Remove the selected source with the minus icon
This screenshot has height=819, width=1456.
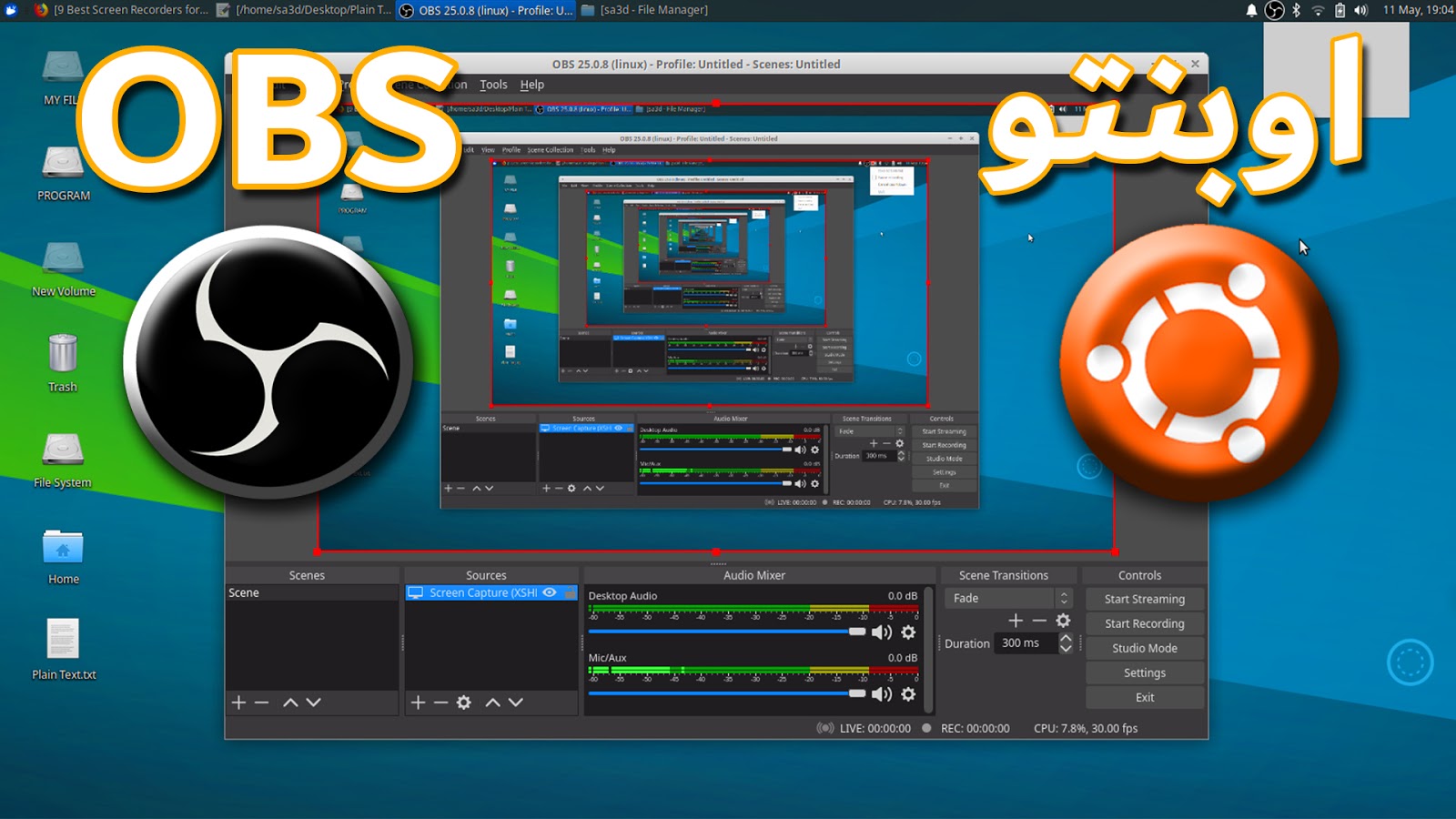click(x=440, y=703)
